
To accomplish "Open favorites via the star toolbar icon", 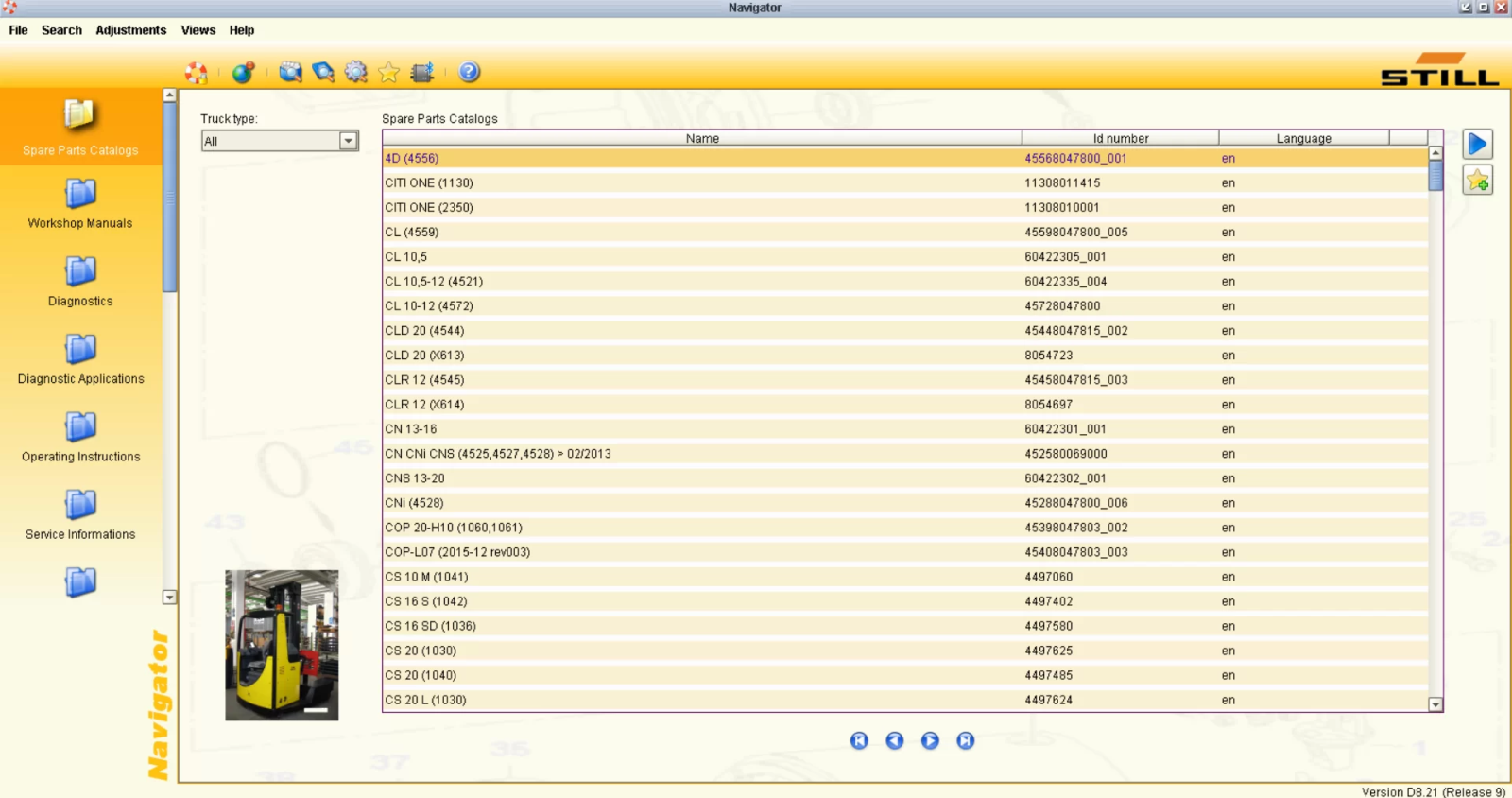I will pyautogui.click(x=388, y=72).
